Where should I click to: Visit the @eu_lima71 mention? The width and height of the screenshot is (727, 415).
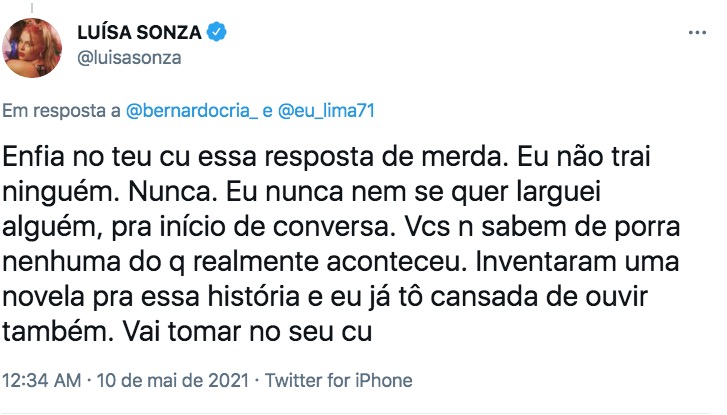tap(328, 110)
